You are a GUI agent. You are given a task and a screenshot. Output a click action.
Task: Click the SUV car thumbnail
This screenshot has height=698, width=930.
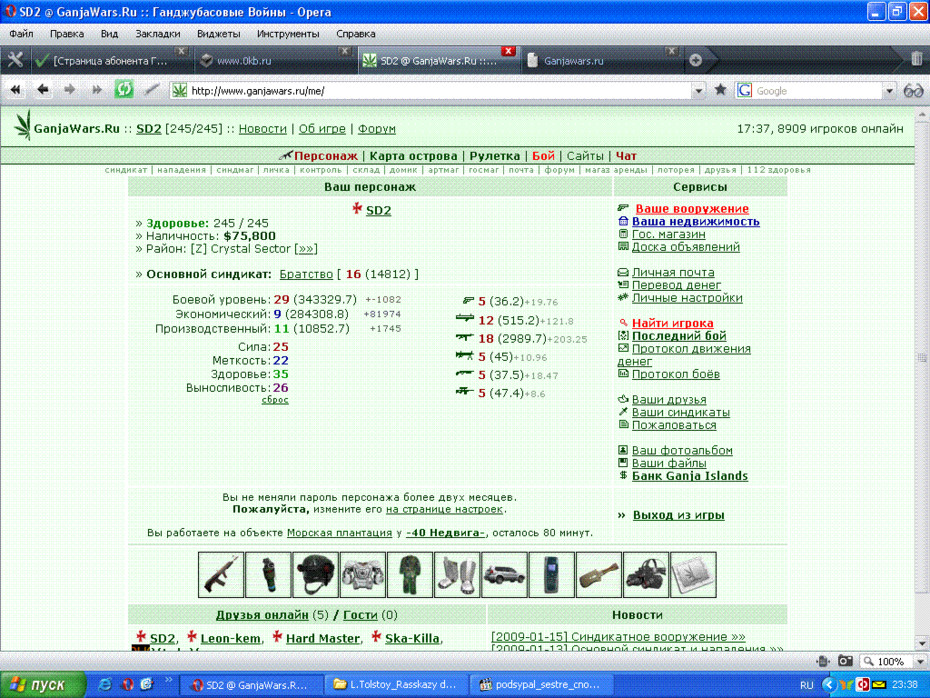click(505, 575)
